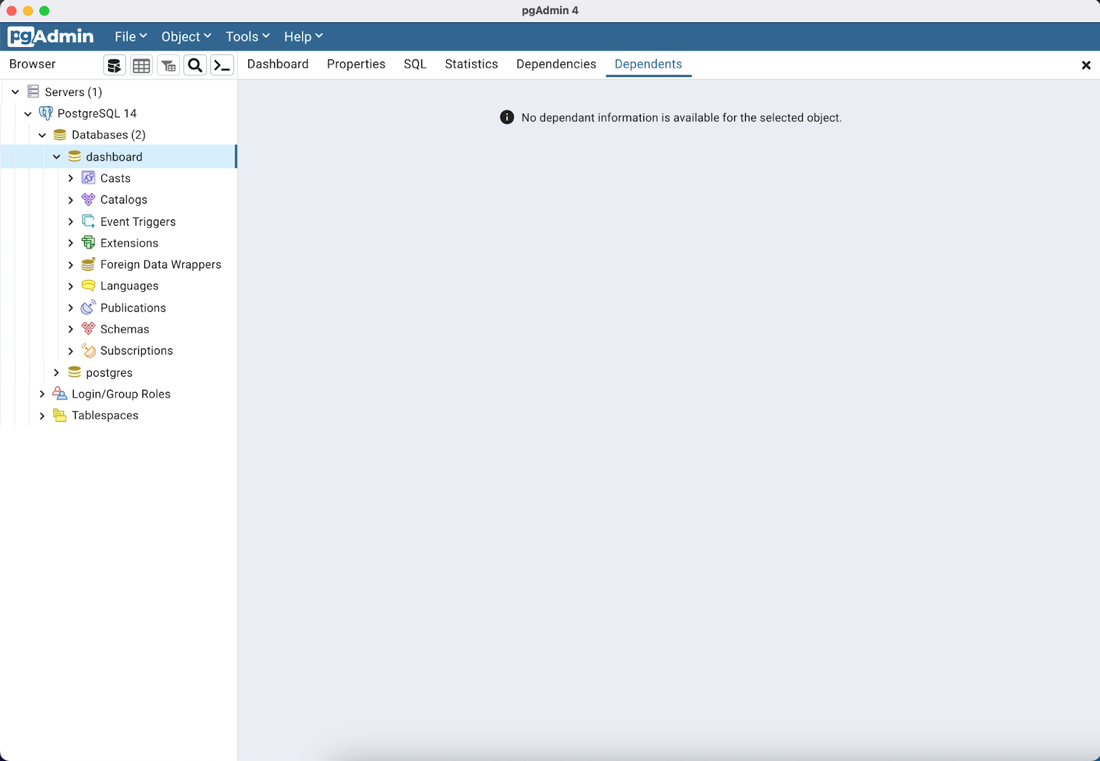The width and height of the screenshot is (1100, 761).
Task: Open the Object menu
Action: pos(186,36)
